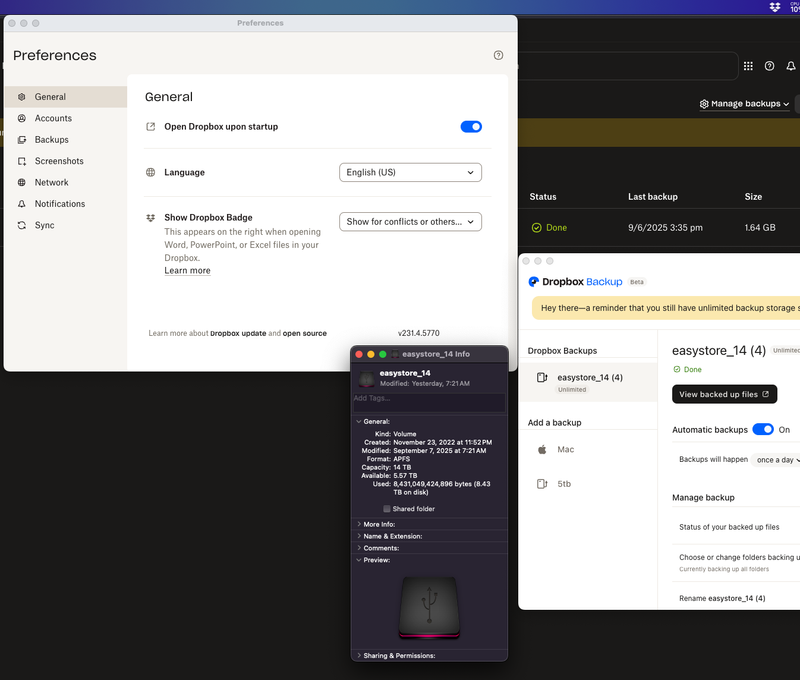Image resolution: width=800 pixels, height=680 pixels.
Task: Switch to the Backups preferences tab
Action: (52, 140)
